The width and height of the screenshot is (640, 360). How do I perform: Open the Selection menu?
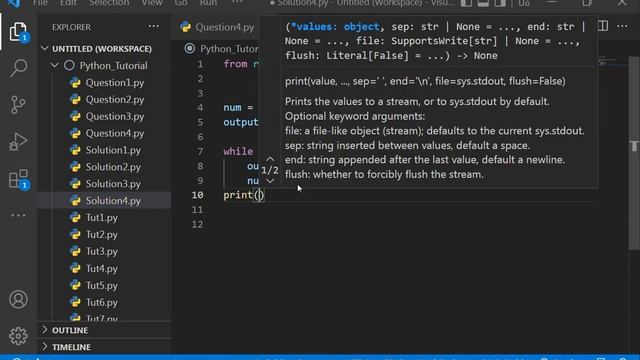pos(109,3)
